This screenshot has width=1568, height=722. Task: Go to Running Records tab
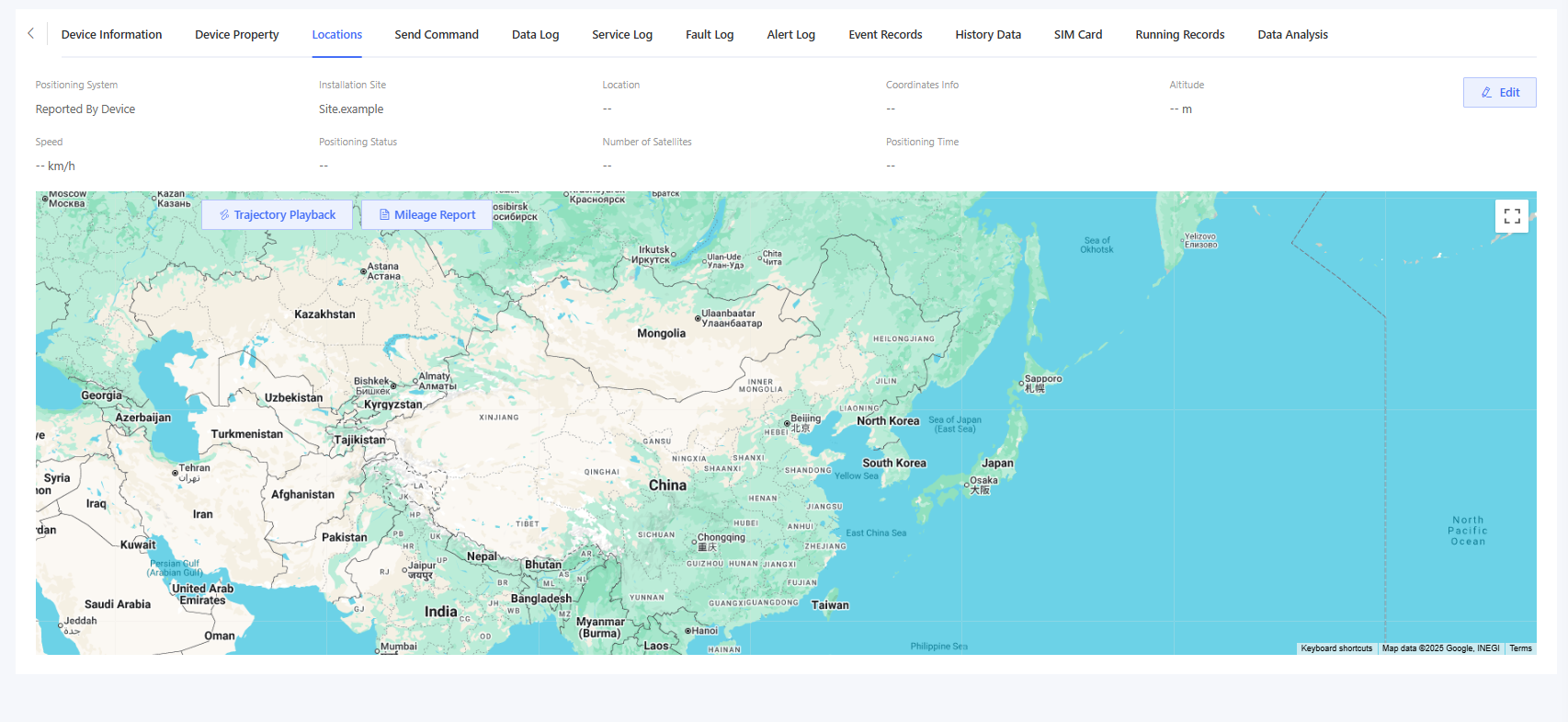[1179, 35]
